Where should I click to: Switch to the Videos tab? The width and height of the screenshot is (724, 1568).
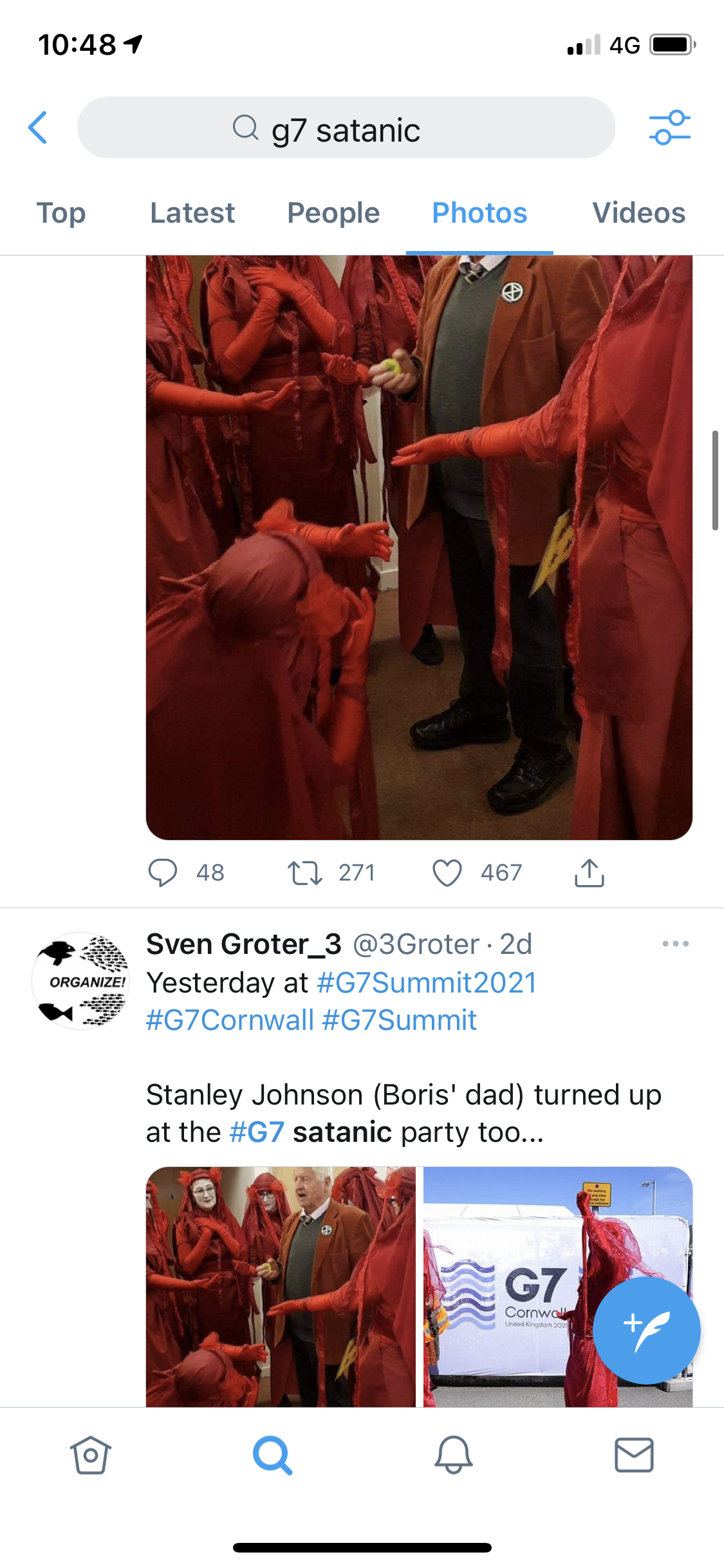[x=638, y=213]
